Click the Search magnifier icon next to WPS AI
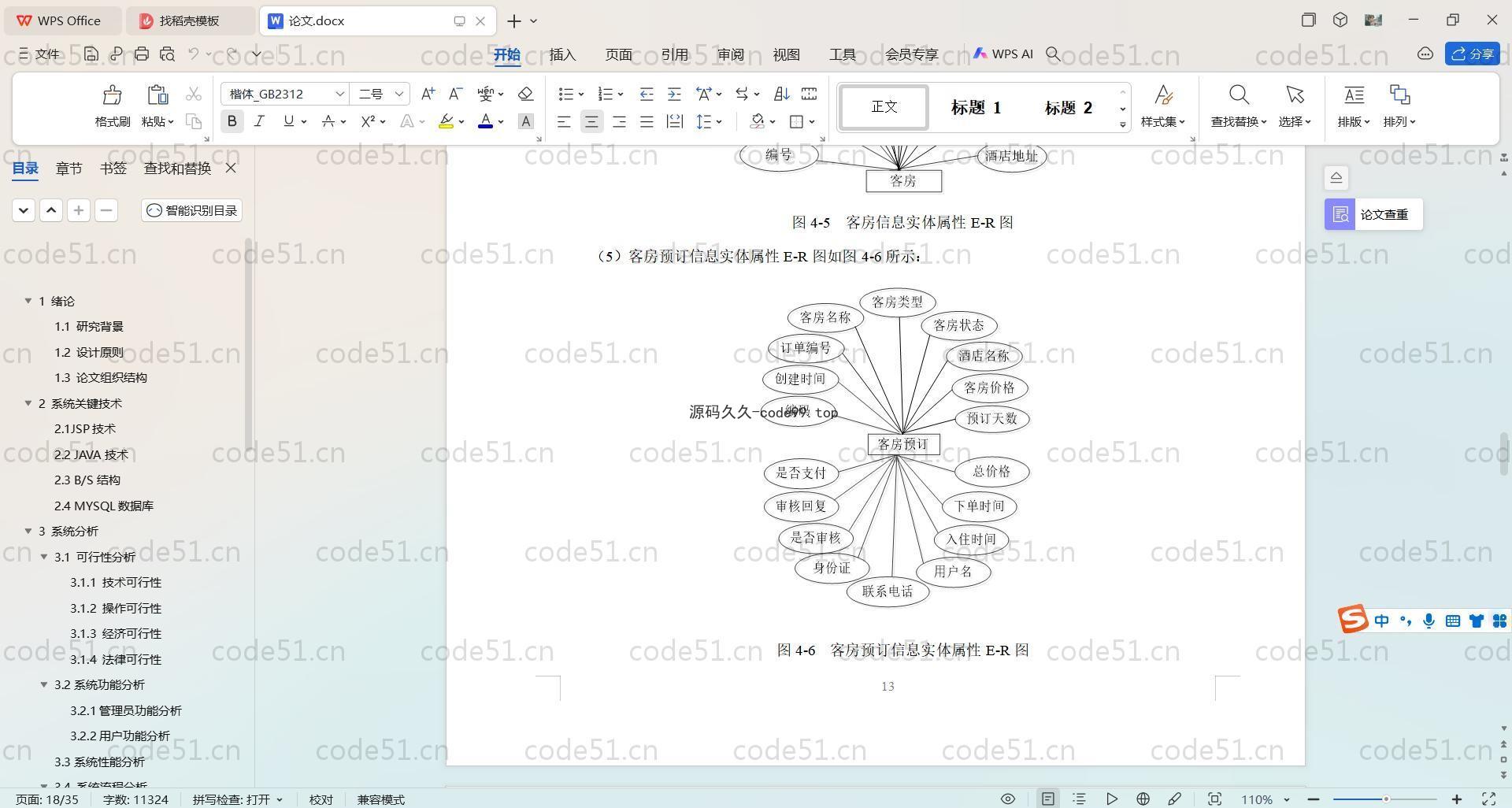 [x=1053, y=54]
